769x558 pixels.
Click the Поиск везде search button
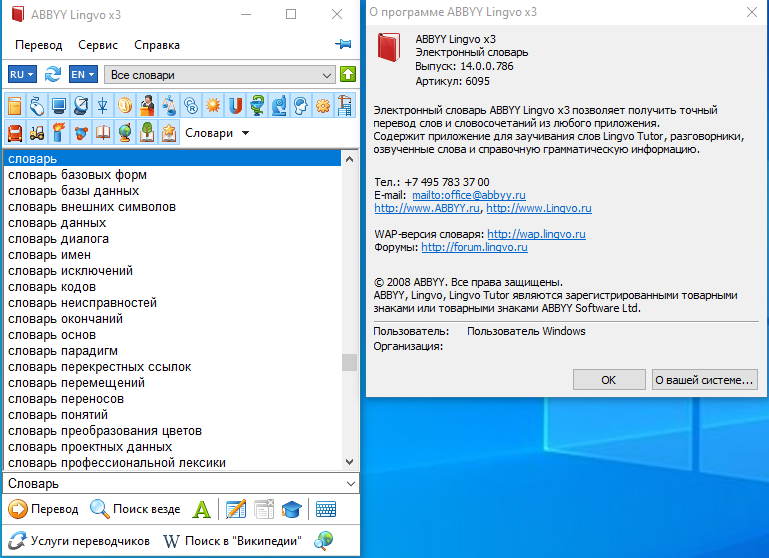coord(136,509)
